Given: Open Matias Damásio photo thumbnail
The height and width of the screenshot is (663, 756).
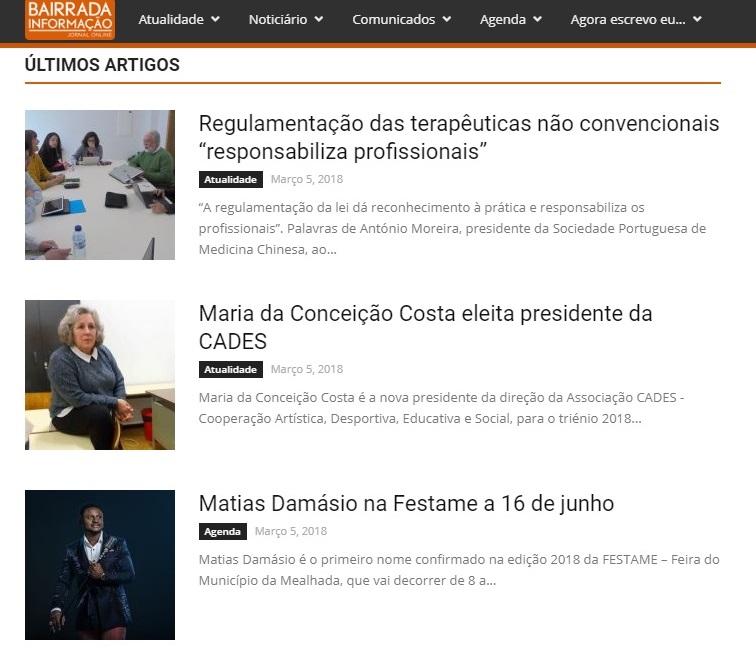Looking at the screenshot, I should pyautogui.click(x=100, y=565).
